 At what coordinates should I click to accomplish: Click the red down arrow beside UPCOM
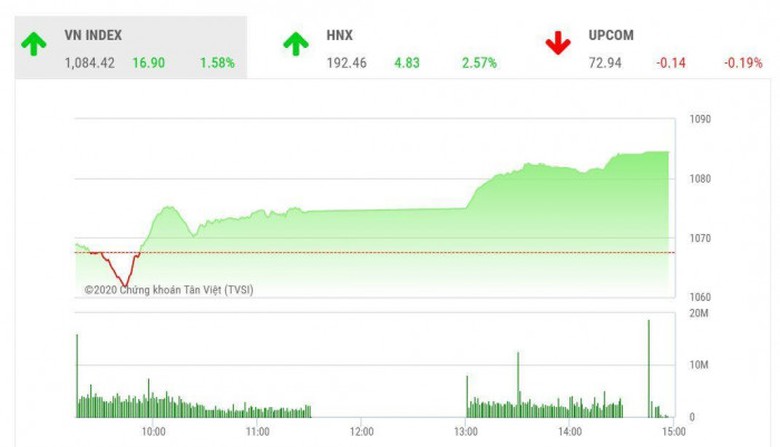coord(557,44)
